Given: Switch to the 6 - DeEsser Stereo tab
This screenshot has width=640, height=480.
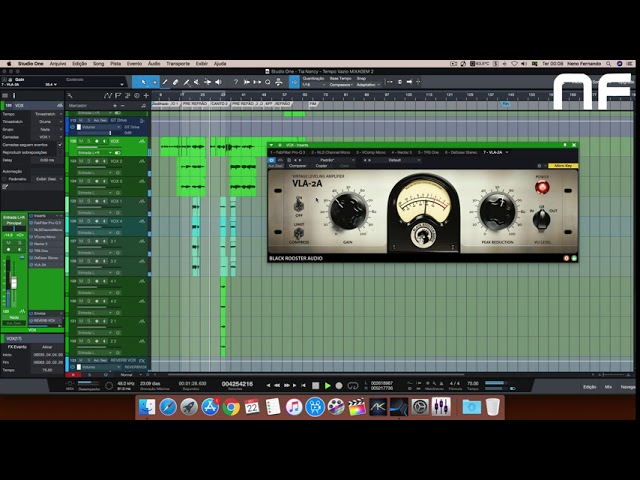Looking at the screenshot, I should (x=461, y=152).
